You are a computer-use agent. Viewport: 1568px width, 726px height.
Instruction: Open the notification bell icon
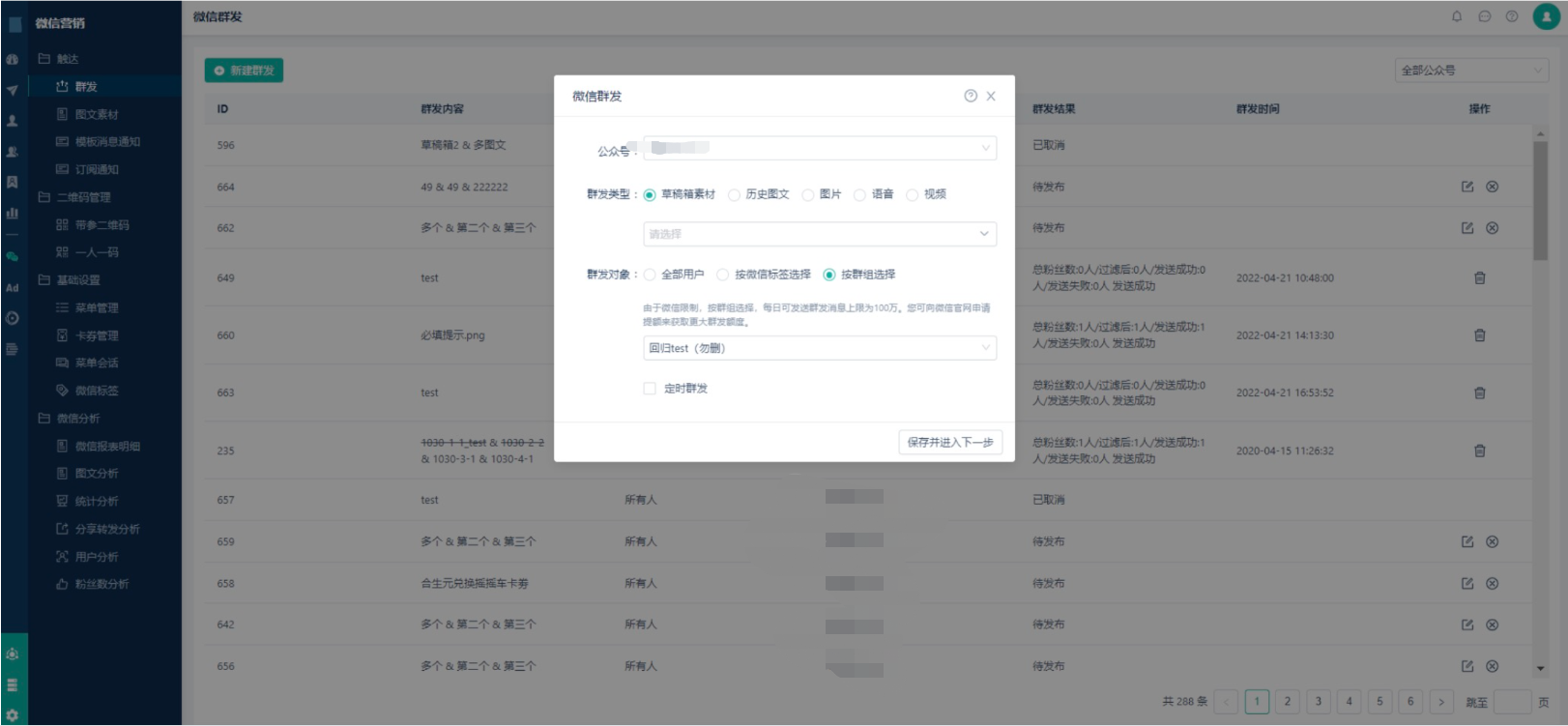(1457, 16)
